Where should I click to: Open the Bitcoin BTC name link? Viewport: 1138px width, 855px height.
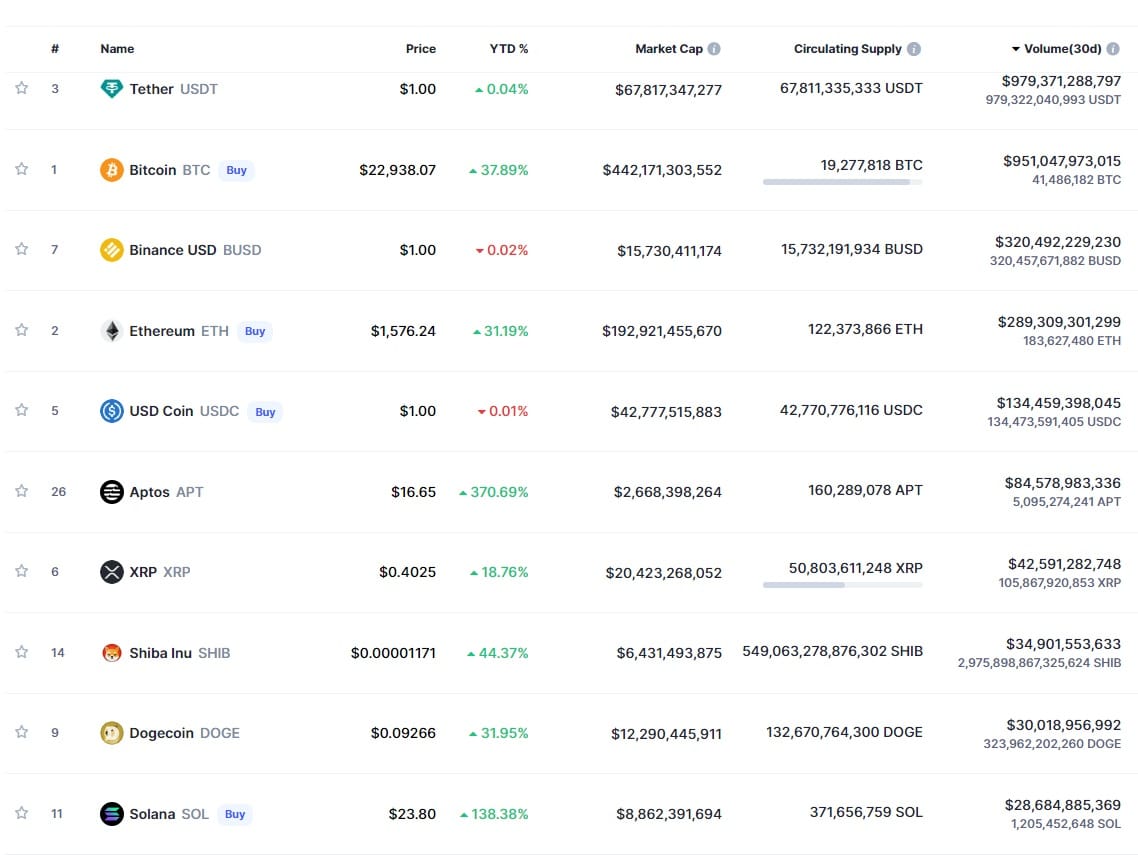coord(170,170)
